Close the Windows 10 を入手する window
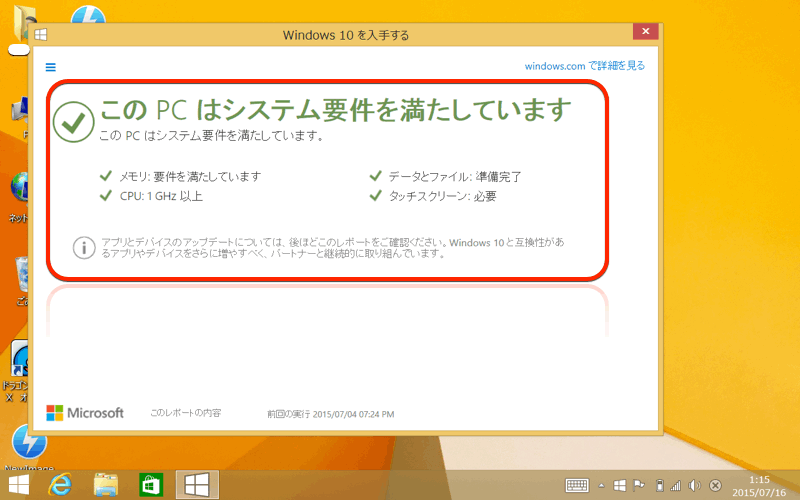The height and width of the screenshot is (500, 800). click(x=645, y=34)
